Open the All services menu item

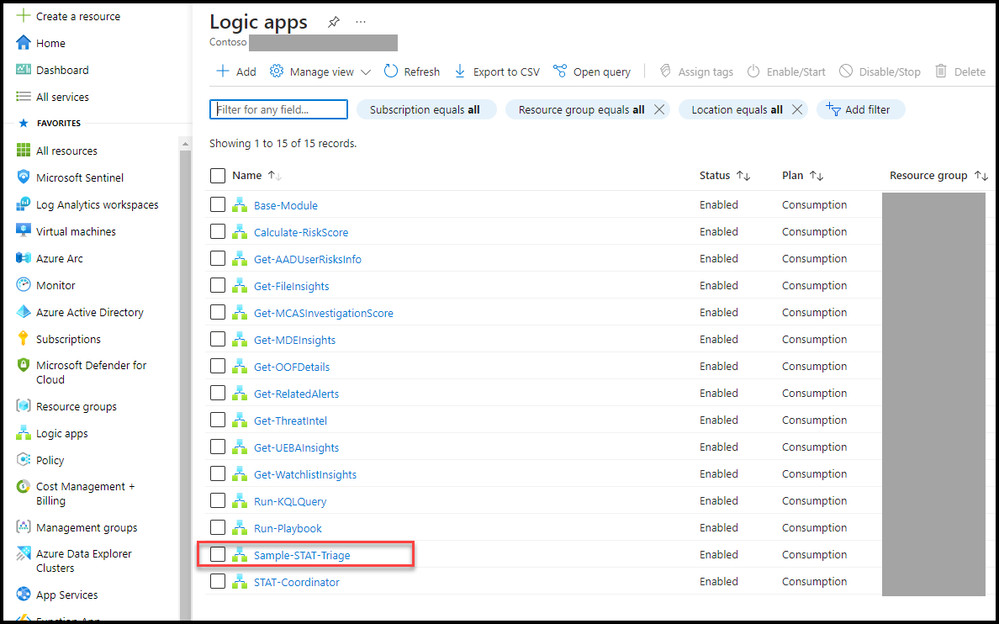pyautogui.click(x=62, y=97)
